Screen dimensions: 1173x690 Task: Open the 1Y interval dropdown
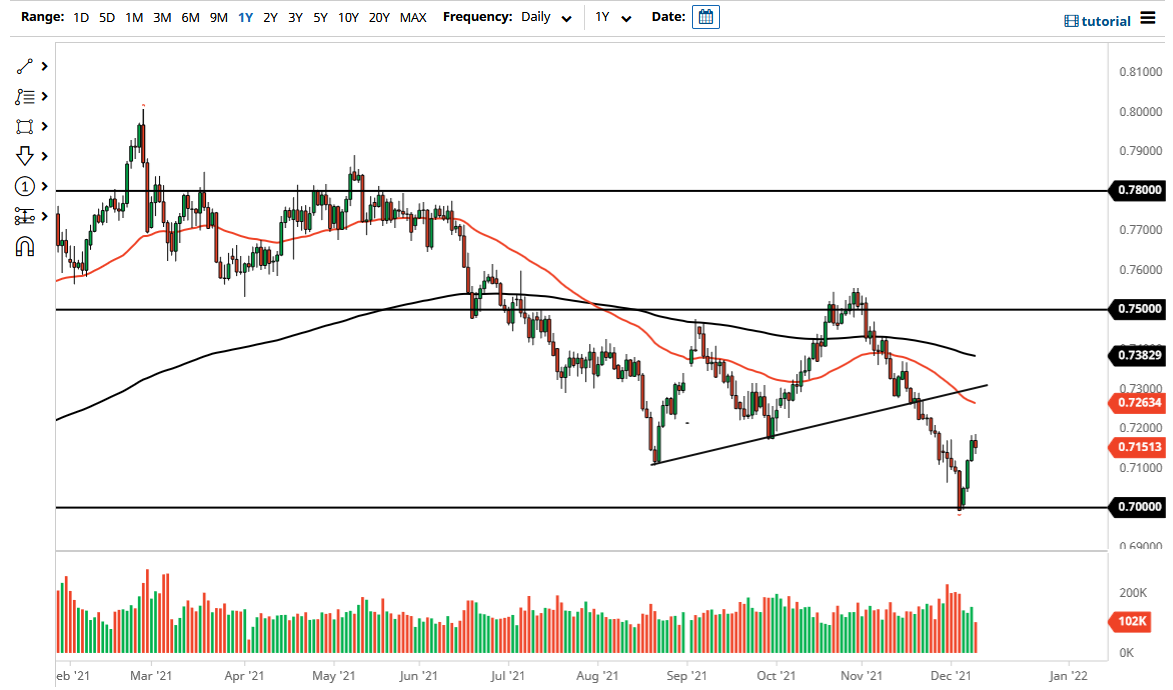pyautogui.click(x=613, y=17)
